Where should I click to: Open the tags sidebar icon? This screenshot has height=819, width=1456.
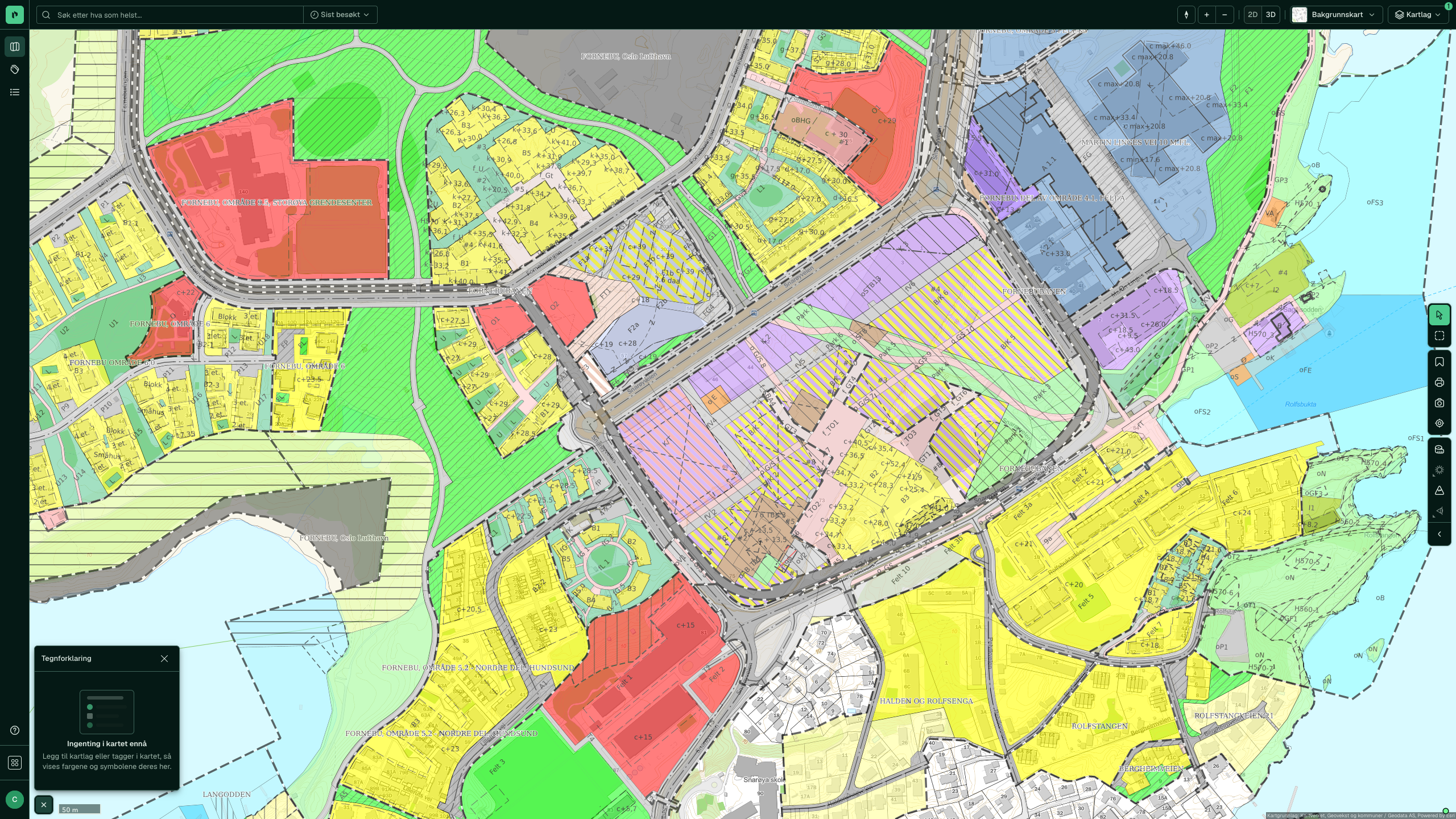pyautogui.click(x=15, y=69)
